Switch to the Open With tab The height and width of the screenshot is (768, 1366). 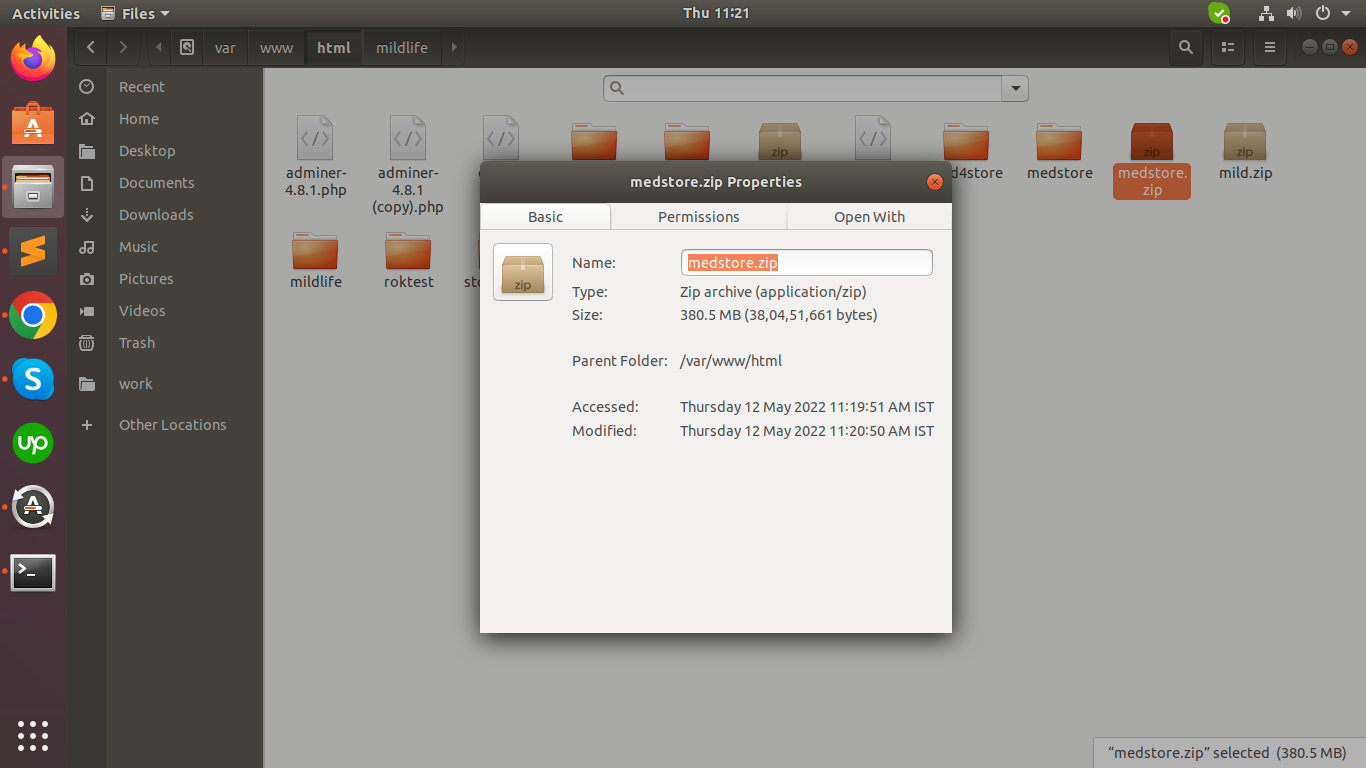click(x=868, y=217)
